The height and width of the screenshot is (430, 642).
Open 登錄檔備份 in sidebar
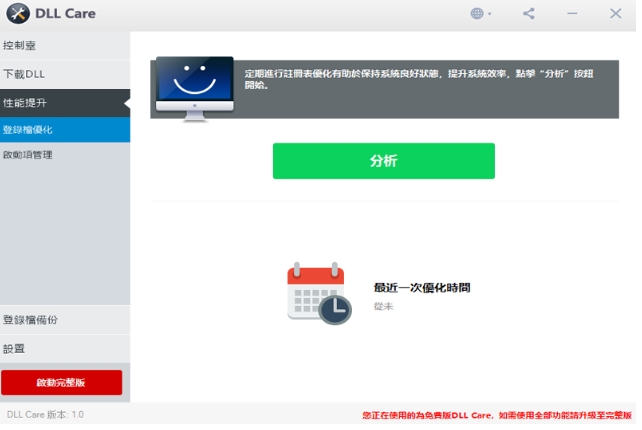[x=65, y=320]
